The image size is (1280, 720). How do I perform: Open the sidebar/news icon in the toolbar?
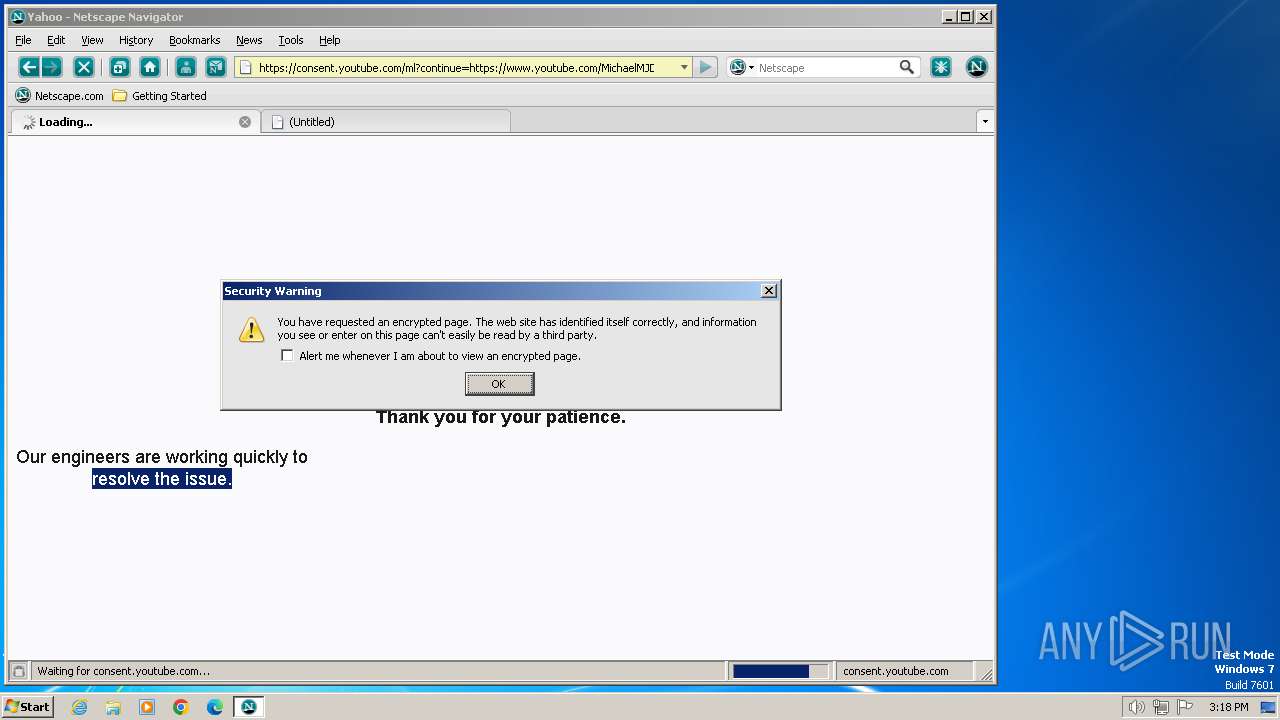tap(216, 67)
